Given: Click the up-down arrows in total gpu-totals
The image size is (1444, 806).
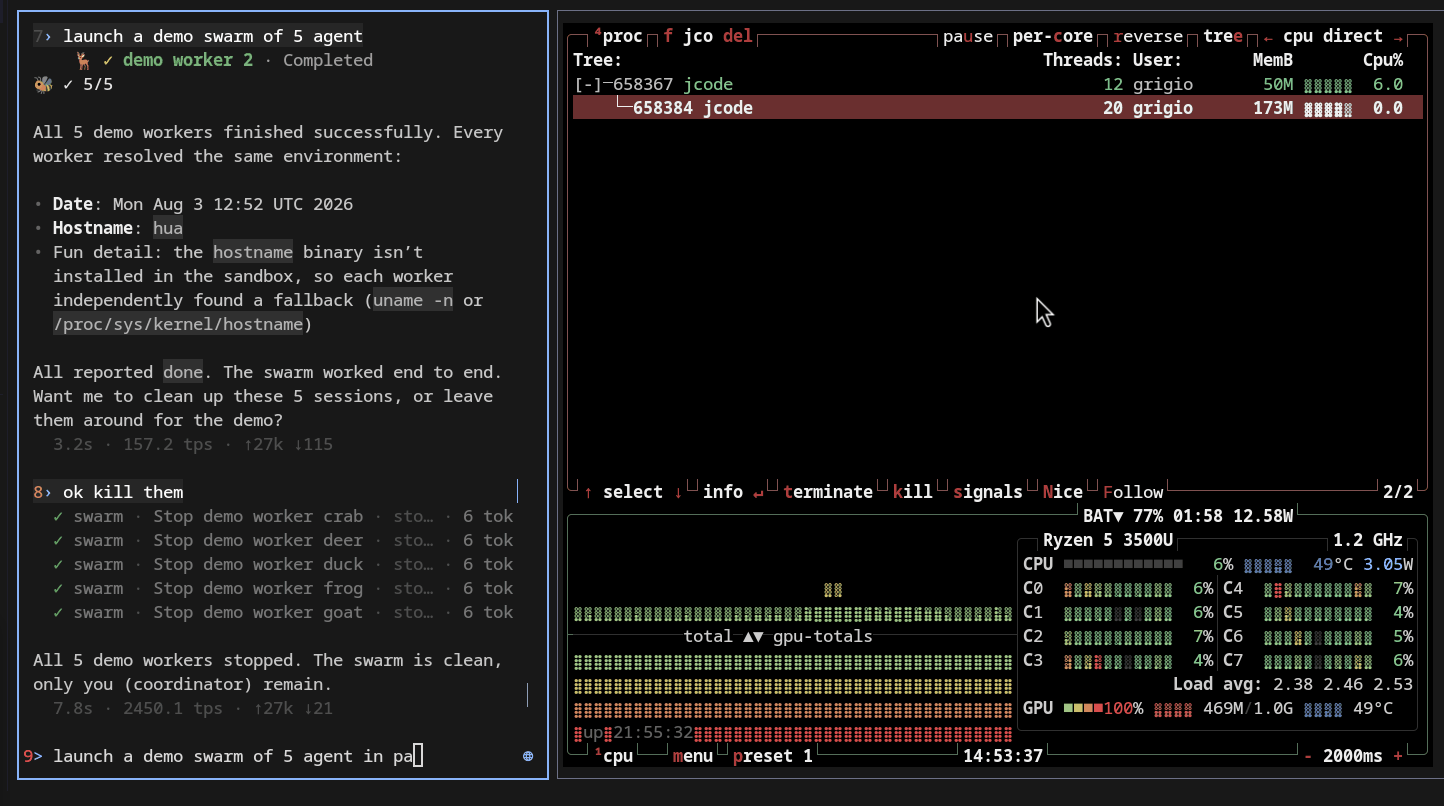Looking at the screenshot, I should 753,636.
